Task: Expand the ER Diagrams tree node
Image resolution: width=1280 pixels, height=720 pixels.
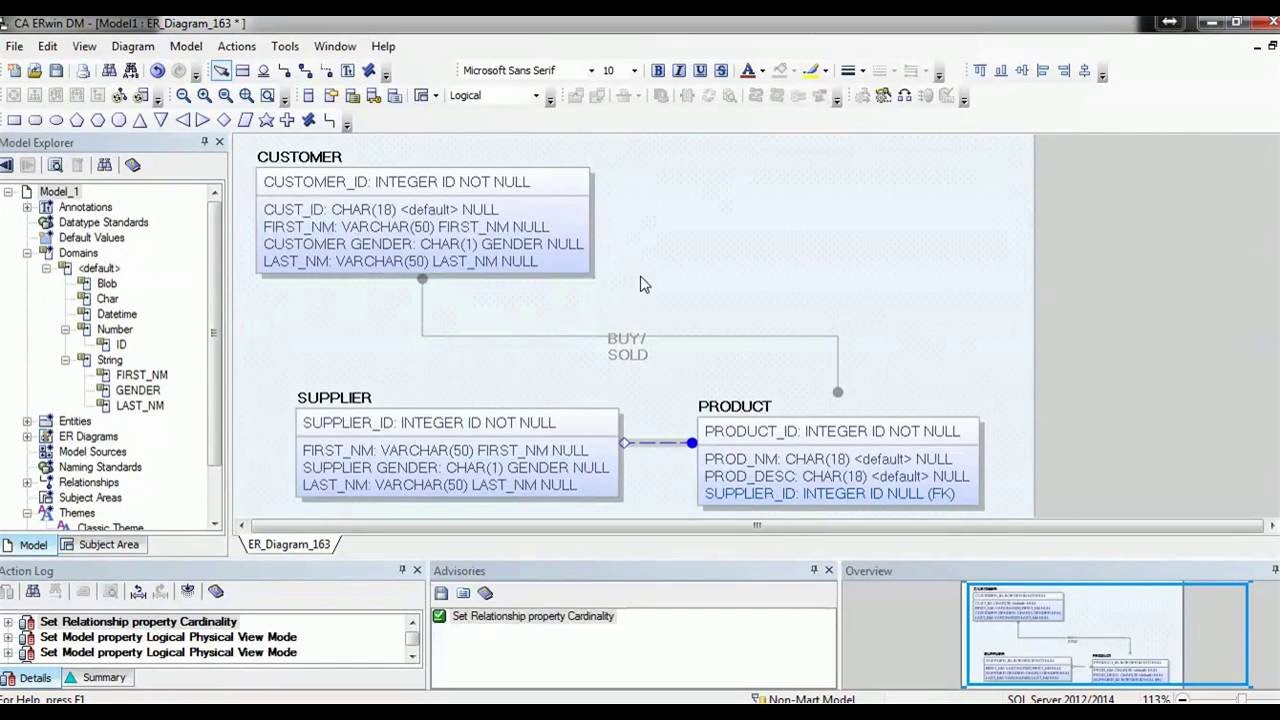Action: tap(27, 436)
